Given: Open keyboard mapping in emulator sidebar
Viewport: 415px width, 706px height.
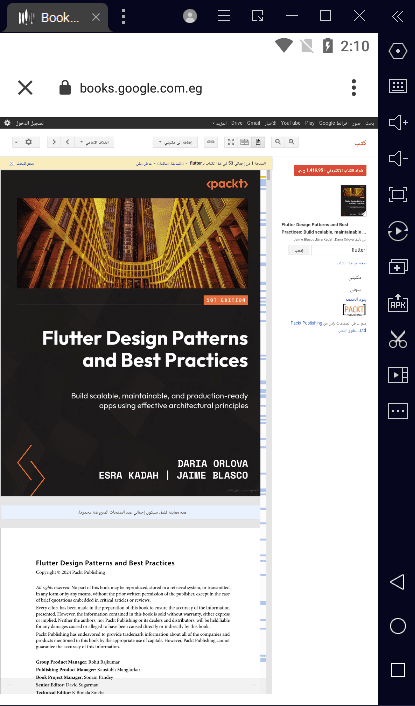Looking at the screenshot, I should coord(398,86).
